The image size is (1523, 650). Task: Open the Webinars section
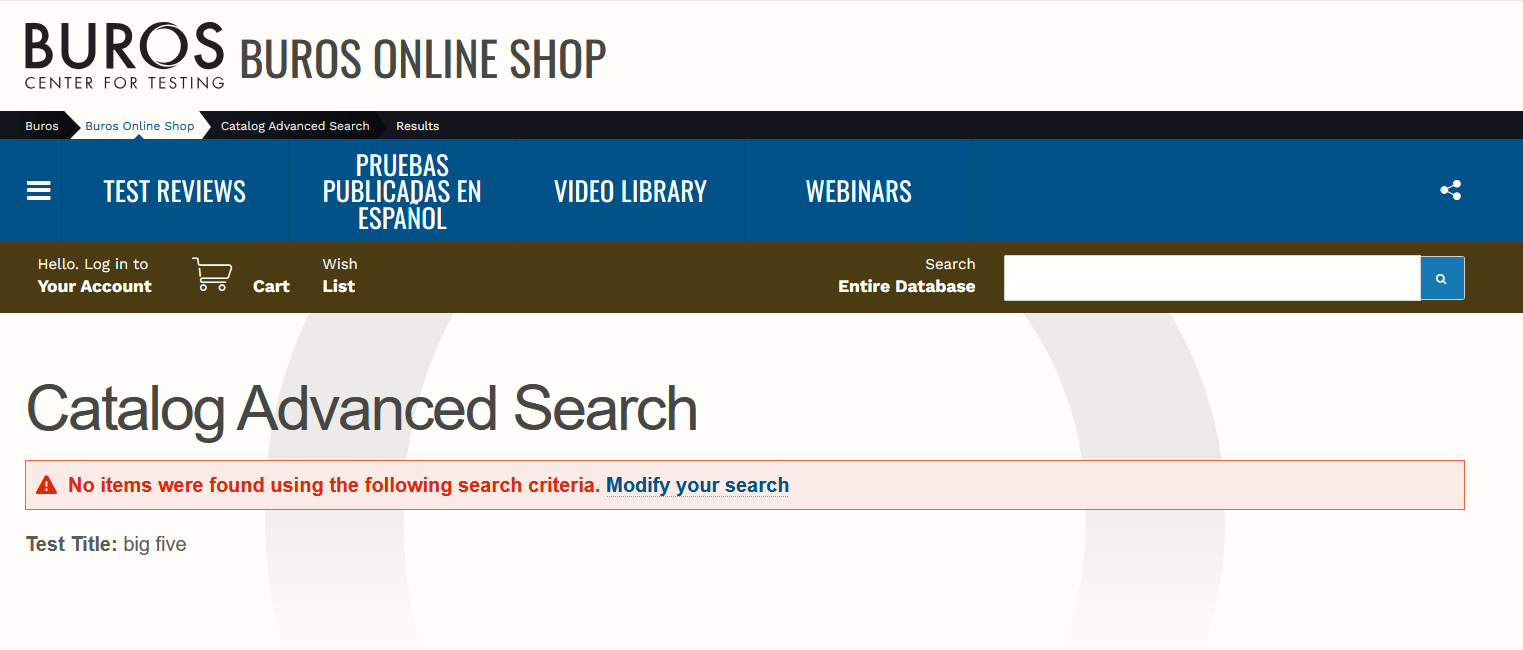(858, 191)
